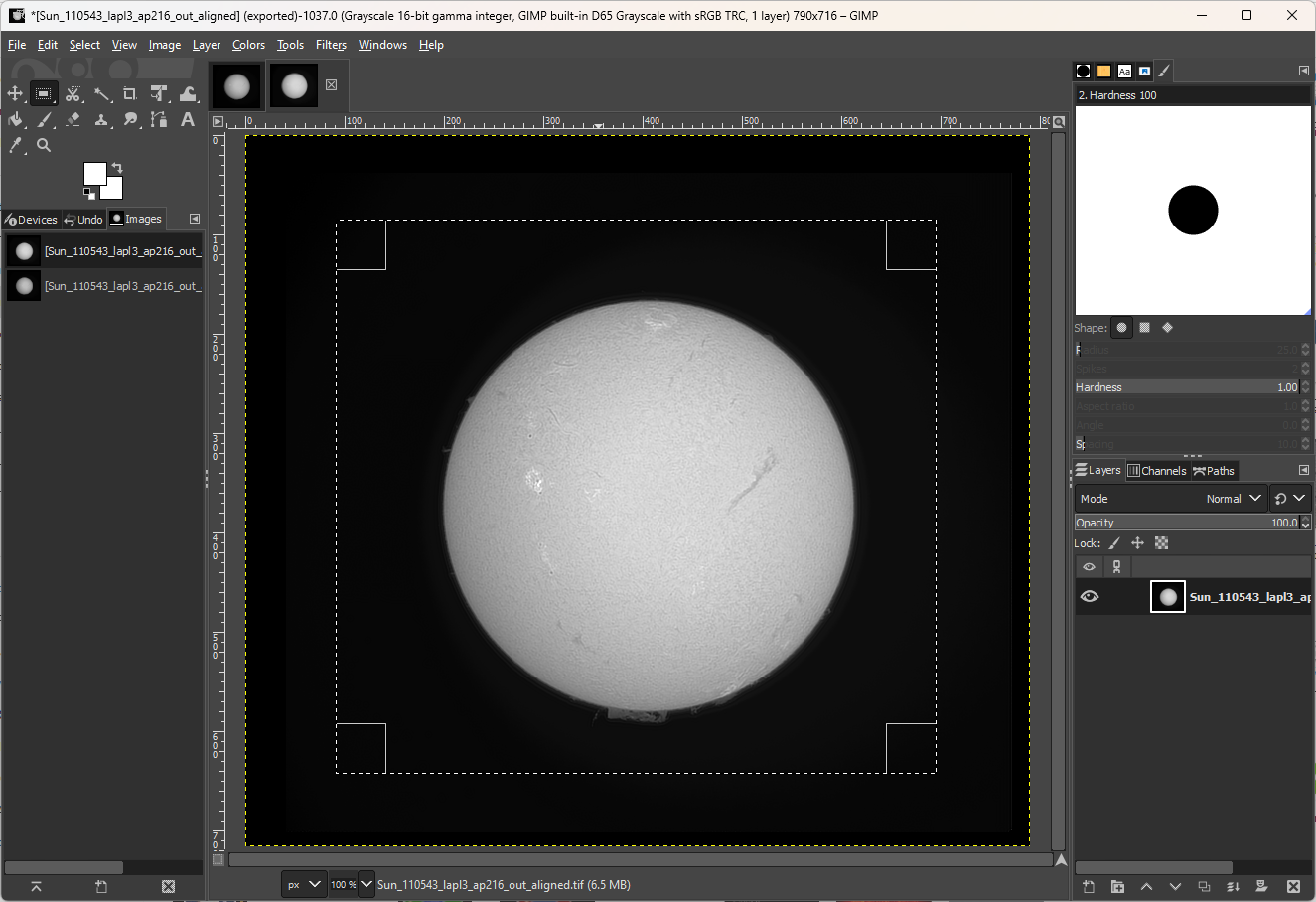This screenshot has width=1316, height=902.
Task: Select the Move tool in the toolbox
Action: coord(15,93)
